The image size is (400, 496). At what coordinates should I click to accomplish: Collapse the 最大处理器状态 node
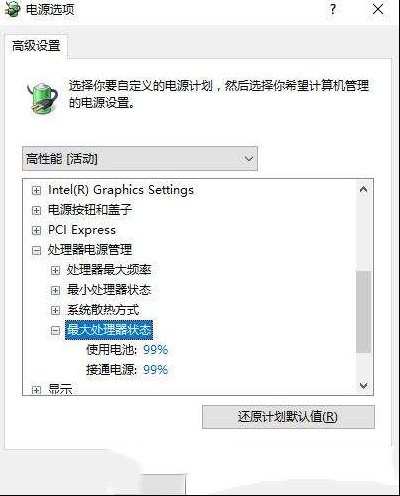click(55, 330)
